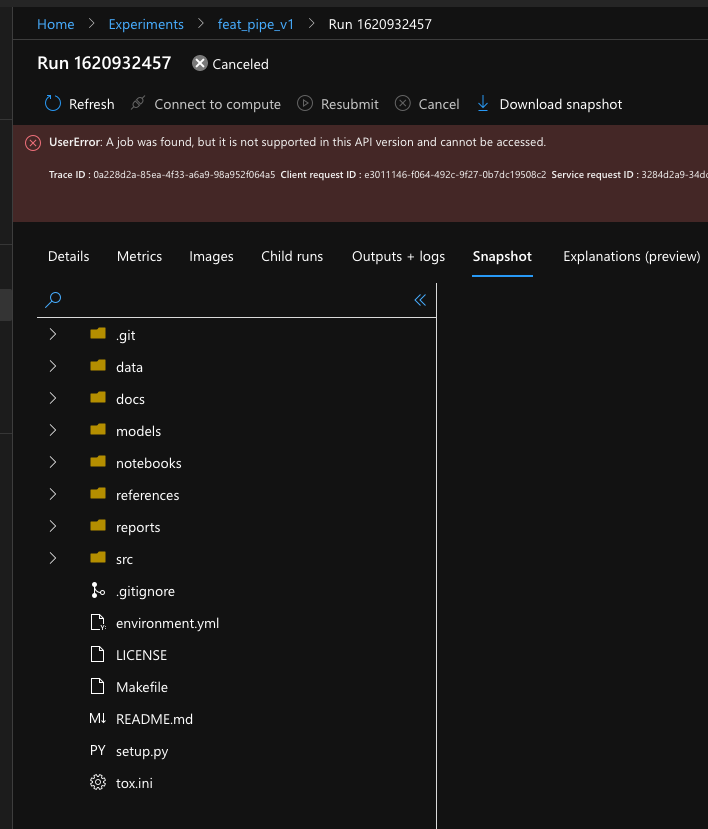Open the feat_pipe_v1 experiment link
Viewport: 708px width, 829px height.
point(255,23)
